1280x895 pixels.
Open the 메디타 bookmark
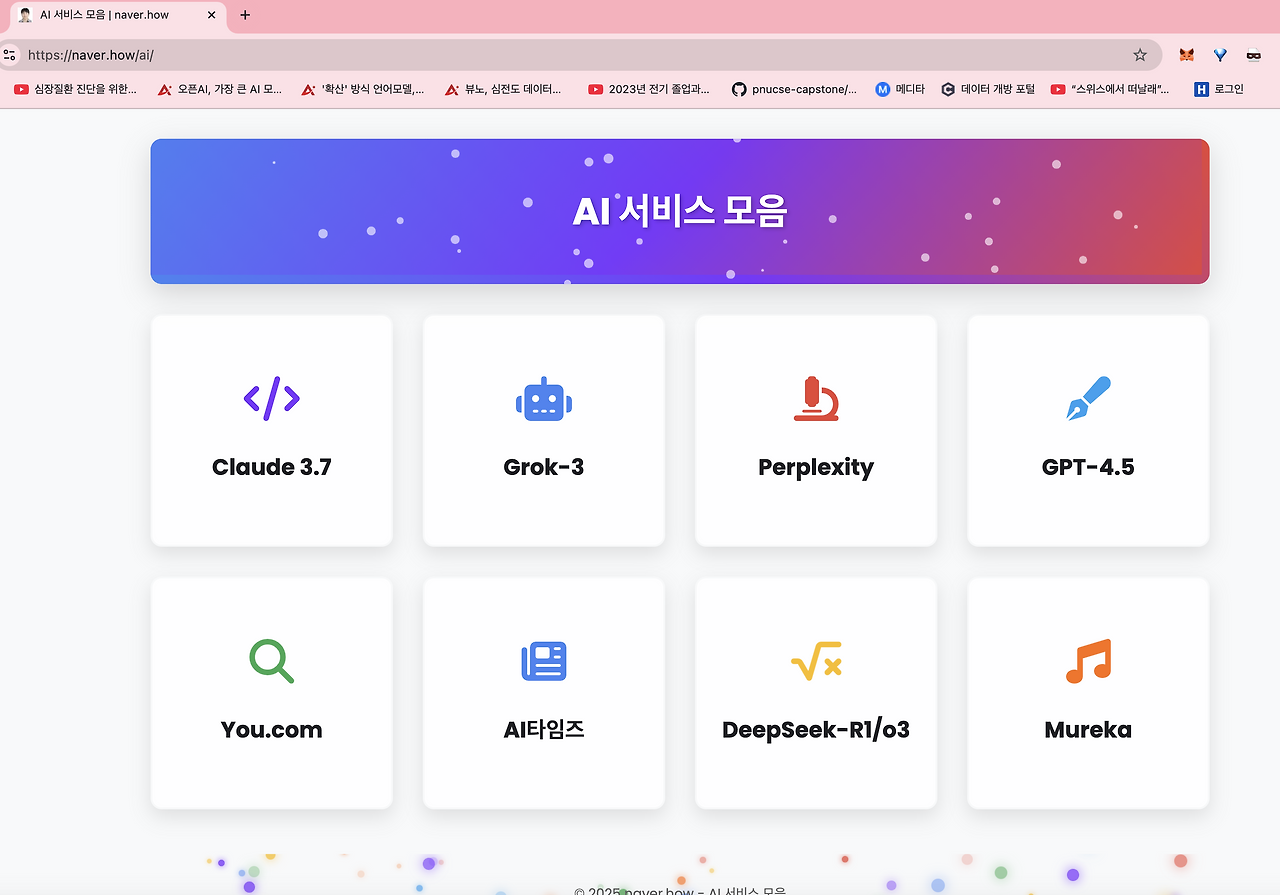900,89
